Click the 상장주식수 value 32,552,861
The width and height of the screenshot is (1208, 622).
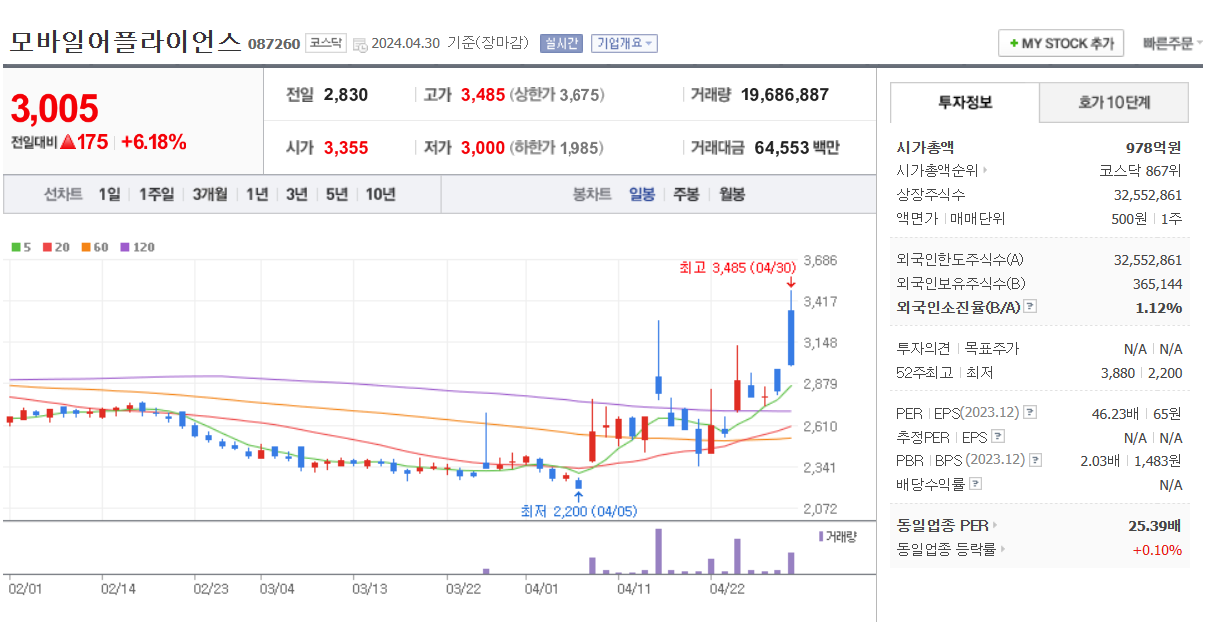coord(1148,195)
